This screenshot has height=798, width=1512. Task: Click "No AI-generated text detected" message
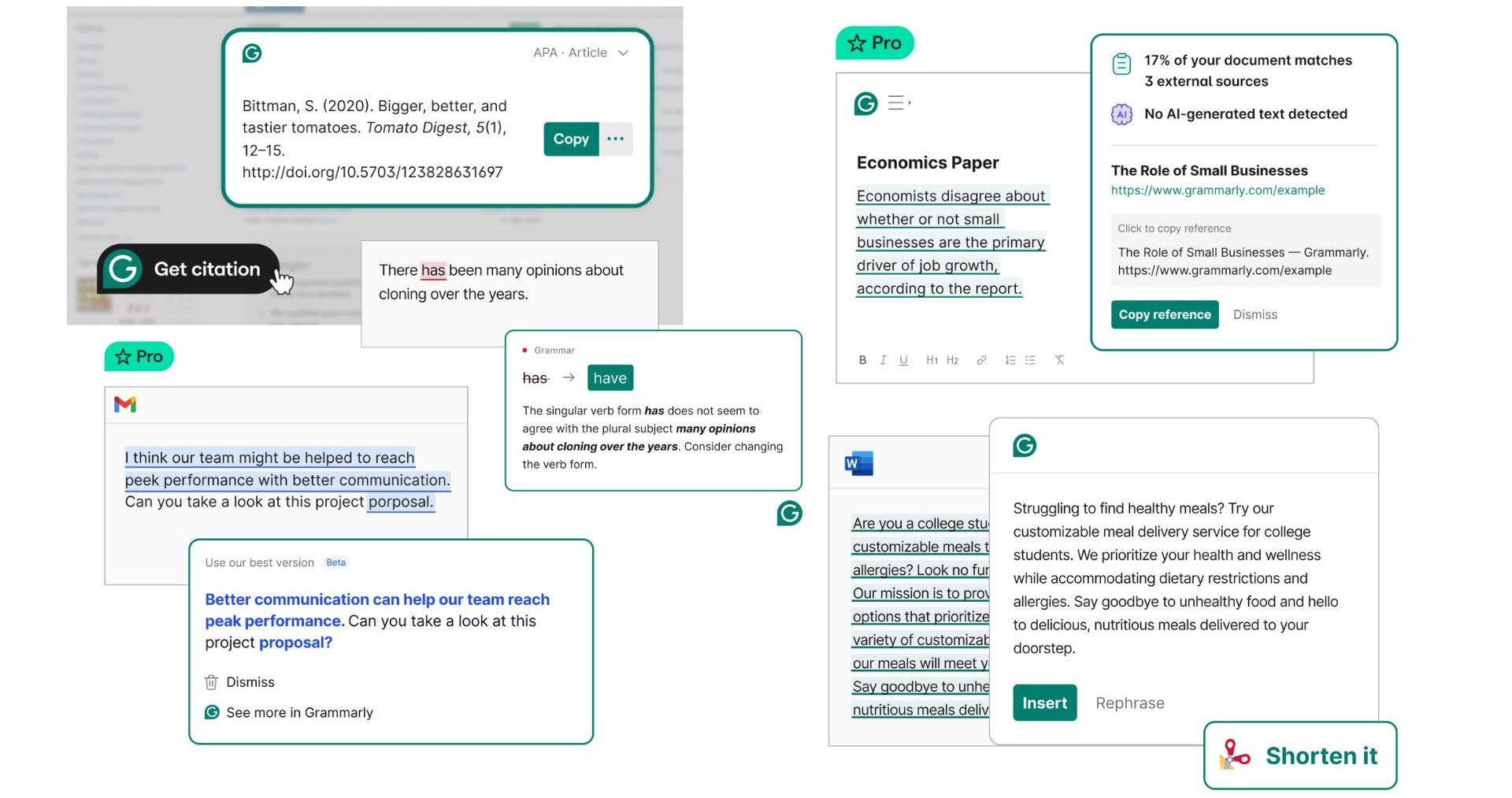point(1246,114)
